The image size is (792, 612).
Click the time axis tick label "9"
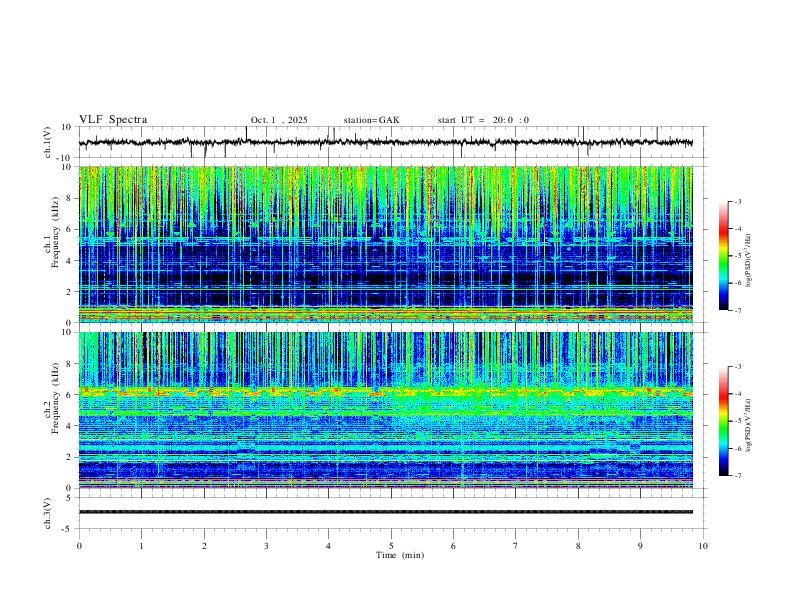(x=640, y=546)
